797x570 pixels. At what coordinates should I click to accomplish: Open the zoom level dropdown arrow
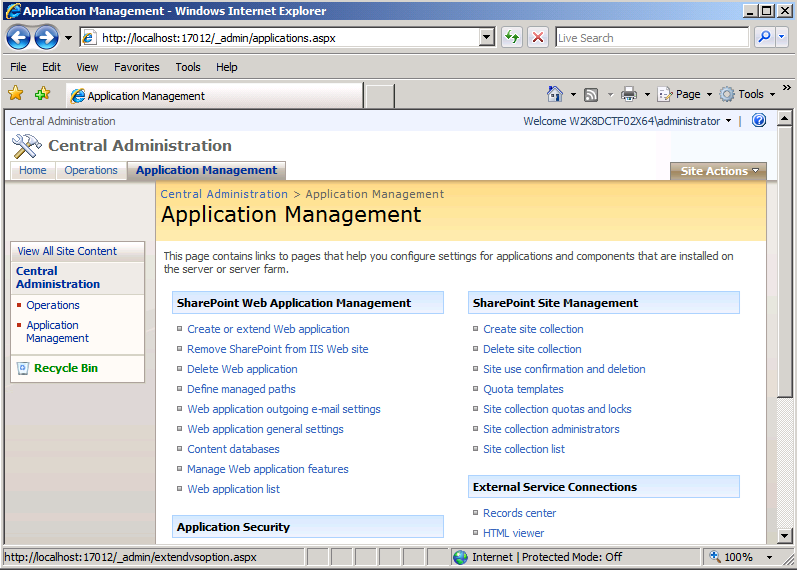tap(769, 557)
